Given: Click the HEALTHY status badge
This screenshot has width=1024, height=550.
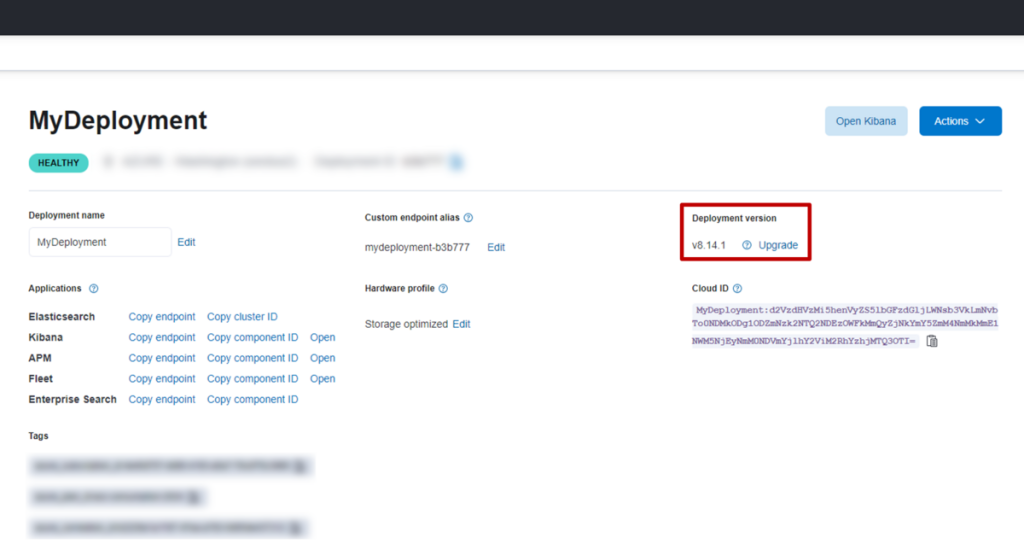Looking at the screenshot, I should coord(58,162).
